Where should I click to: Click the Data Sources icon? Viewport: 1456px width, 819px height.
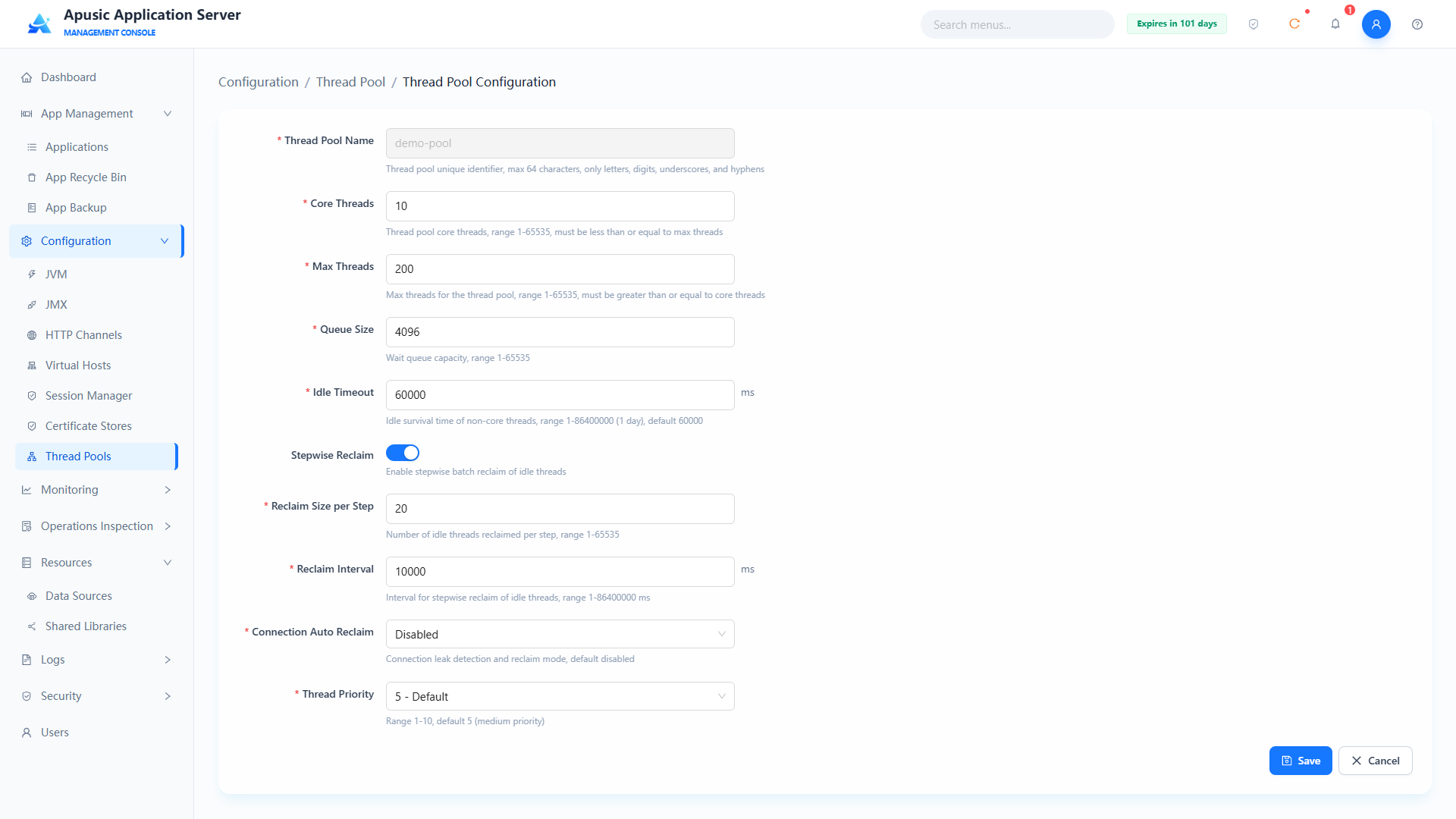click(x=32, y=596)
